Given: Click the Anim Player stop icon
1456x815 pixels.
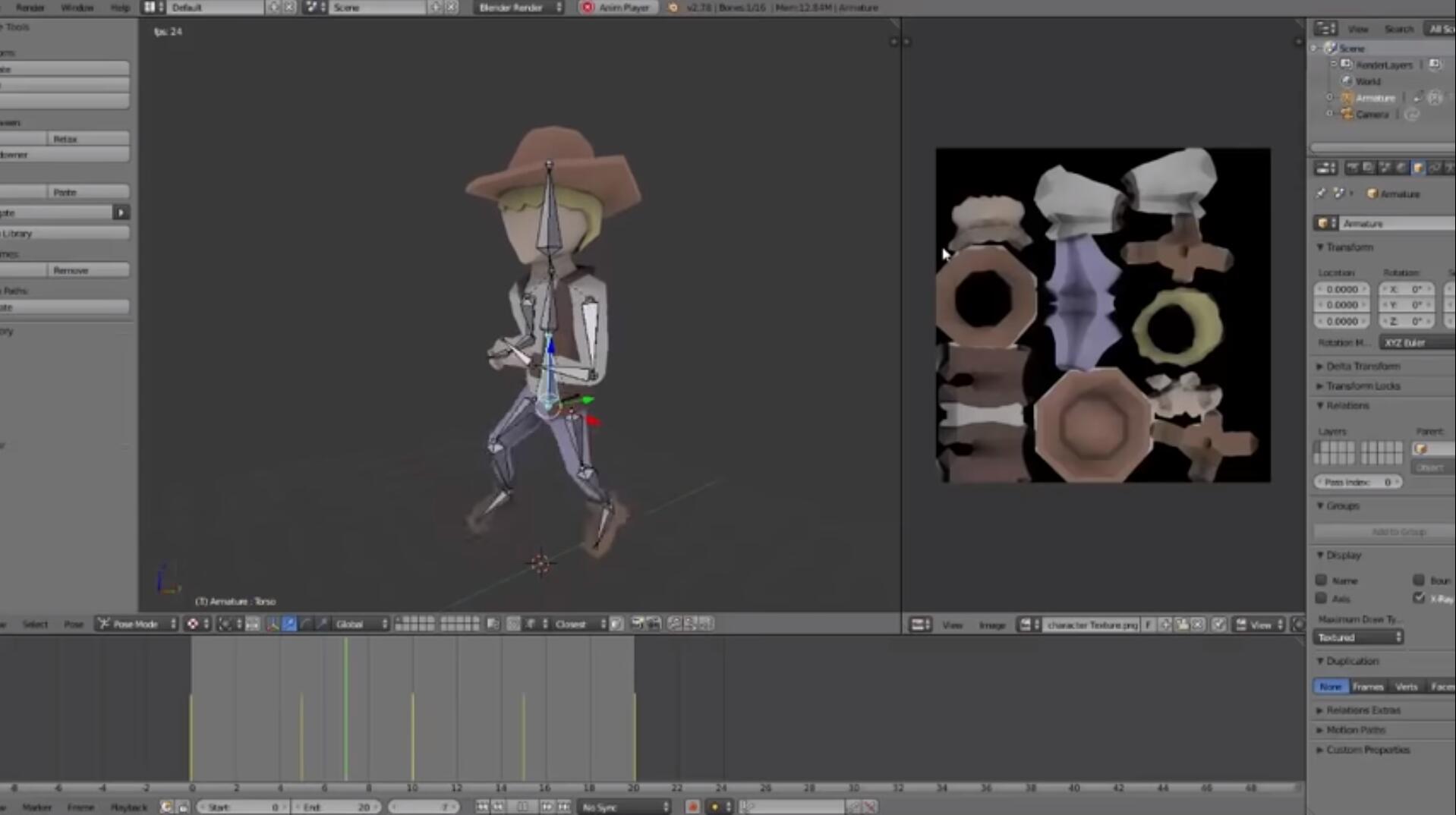Looking at the screenshot, I should coord(588,7).
